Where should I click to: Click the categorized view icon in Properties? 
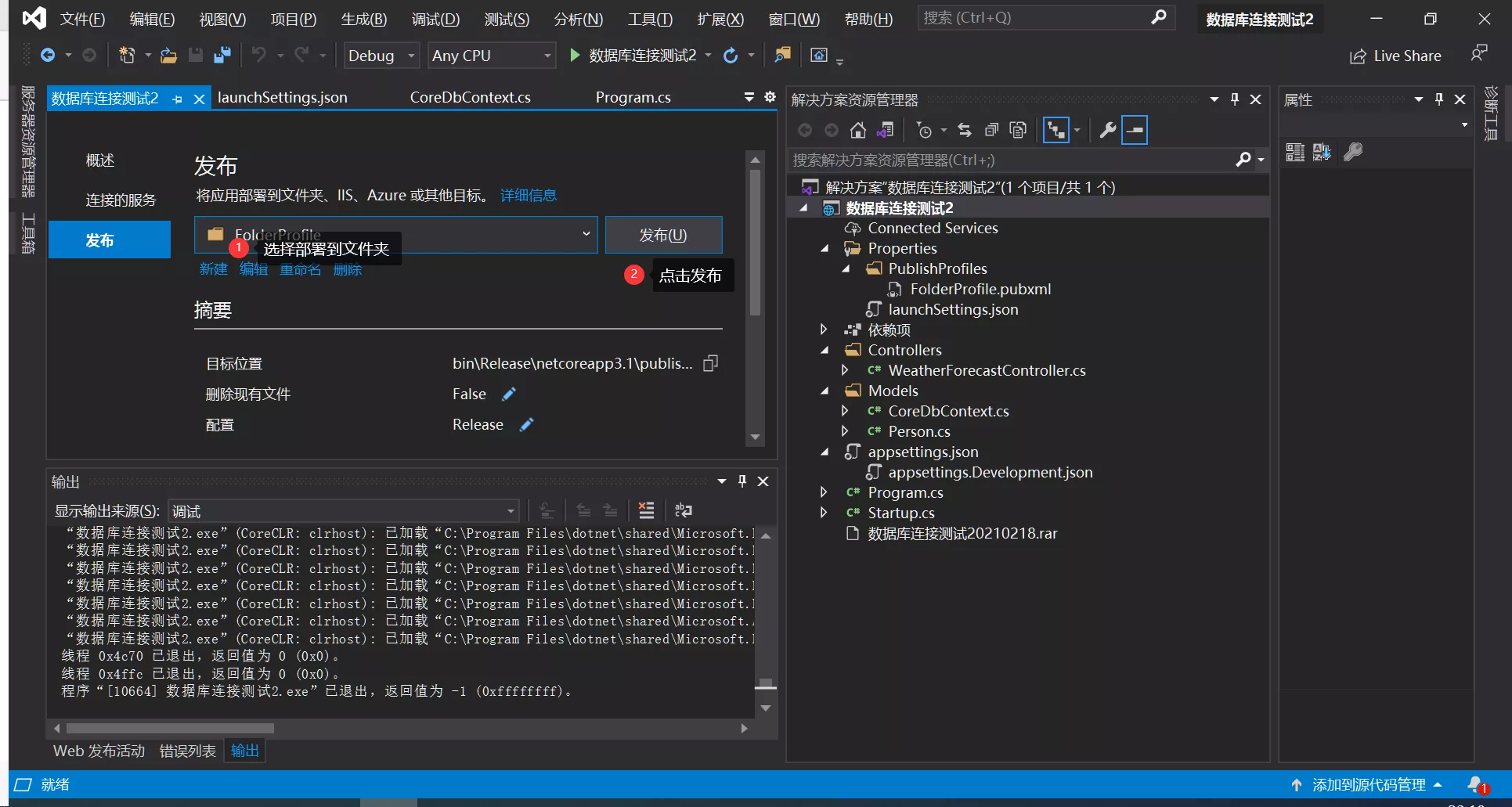tap(1295, 152)
